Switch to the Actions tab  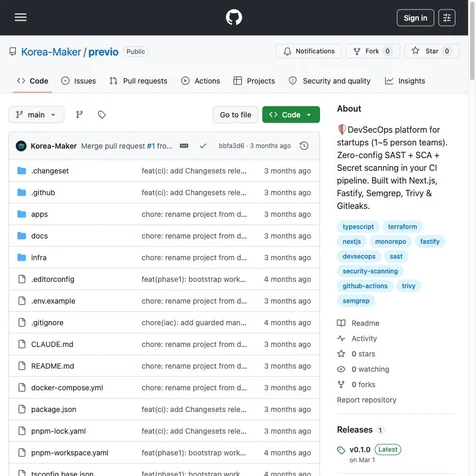click(200, 81)
